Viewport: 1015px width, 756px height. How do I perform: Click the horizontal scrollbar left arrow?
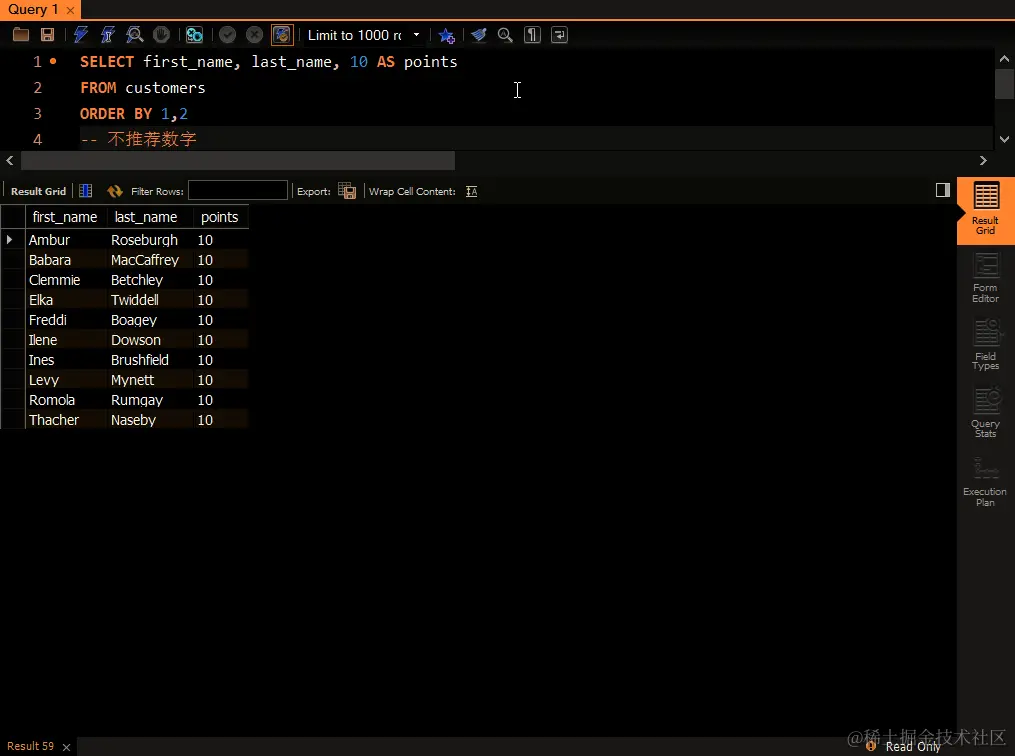[x=10, y=161]
